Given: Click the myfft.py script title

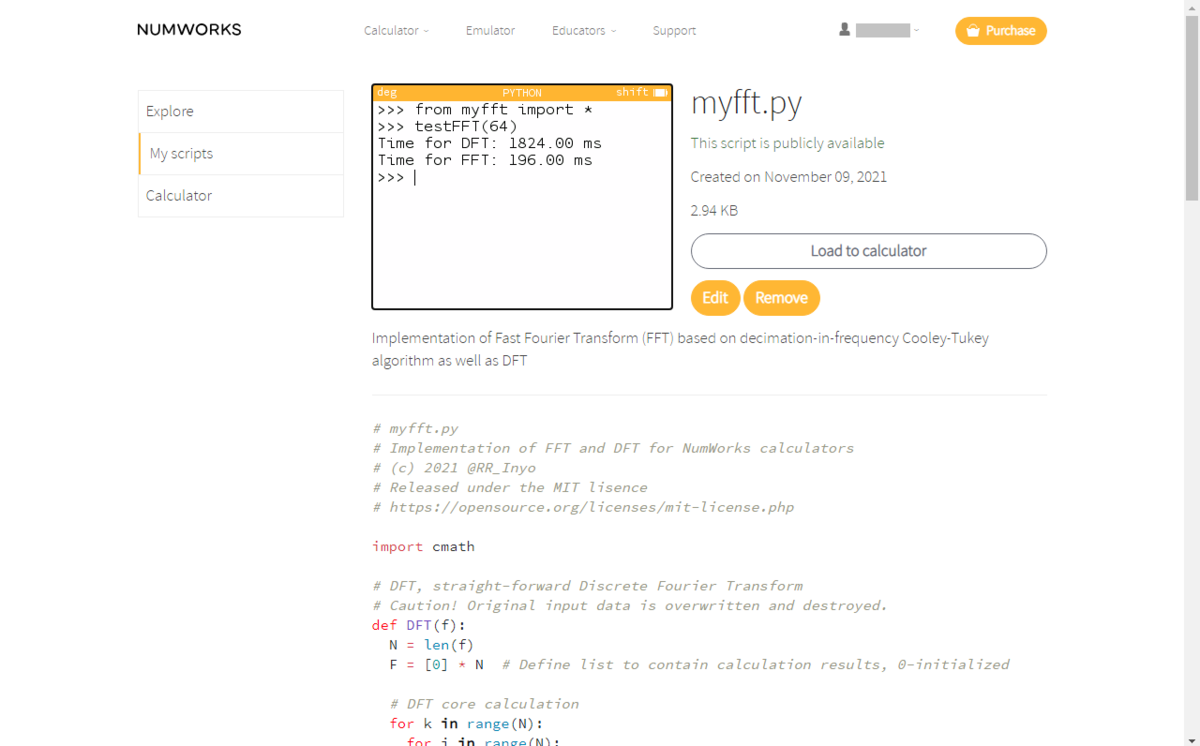Looking at the screenshot, I should [x=747, y=103].
